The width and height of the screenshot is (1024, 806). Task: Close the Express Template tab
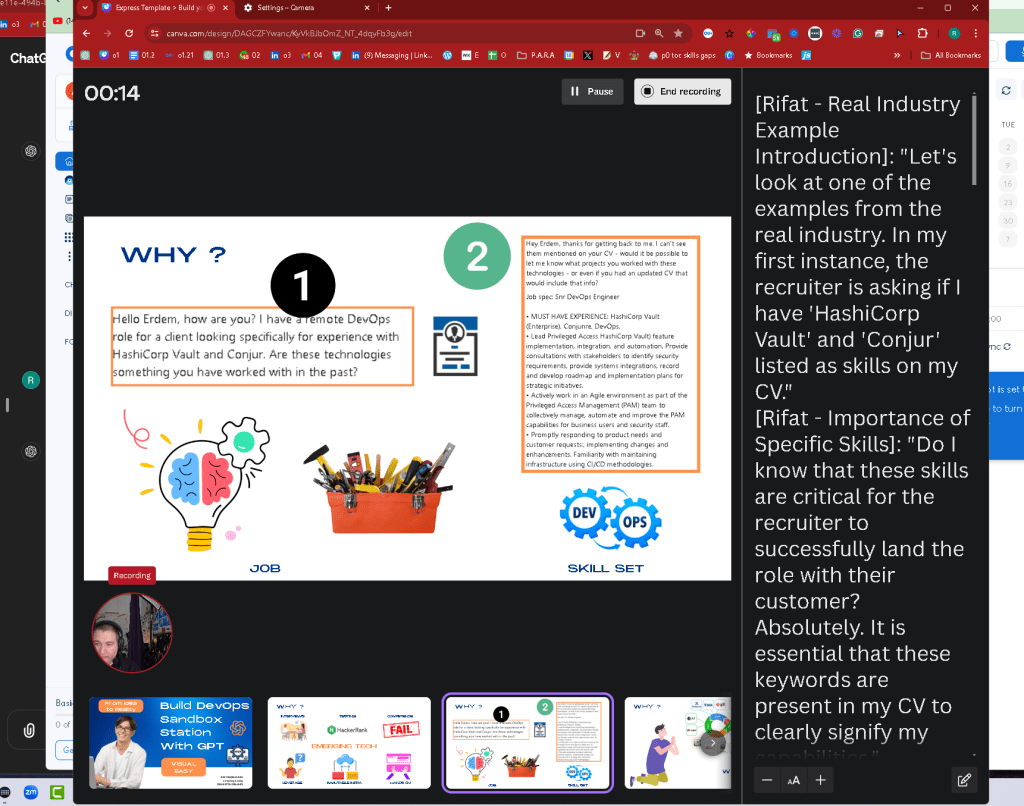(x=225, y=8)
